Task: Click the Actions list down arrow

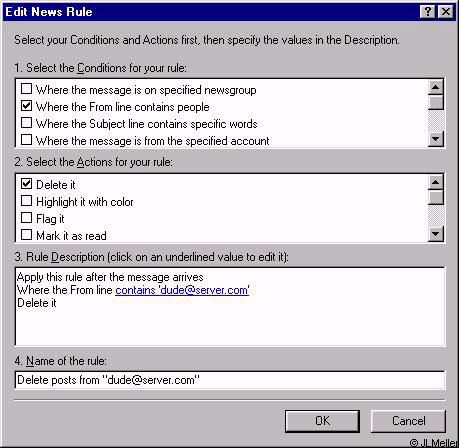Action: pos(436,234)
